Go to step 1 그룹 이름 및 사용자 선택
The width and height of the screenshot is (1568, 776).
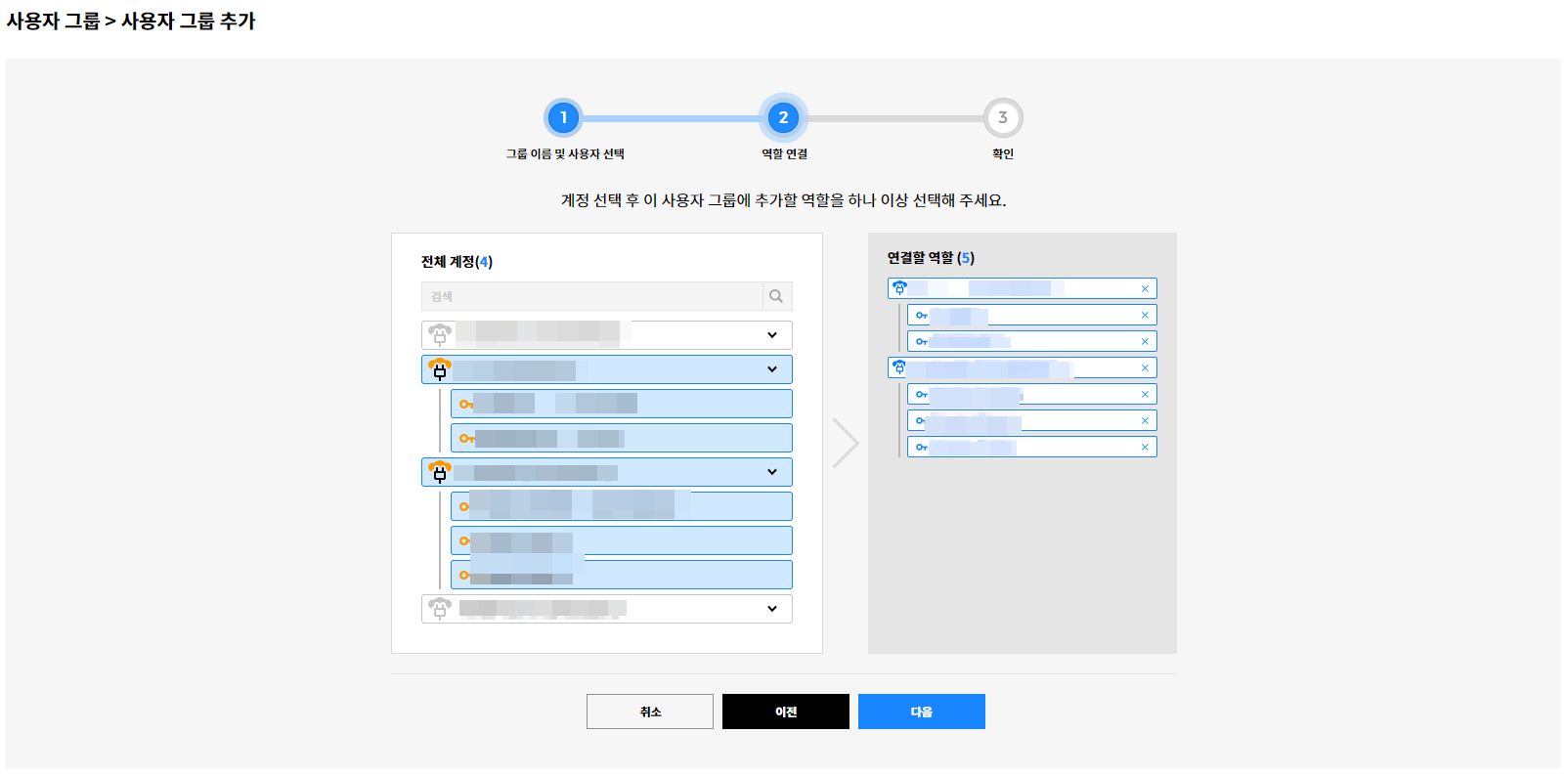[563, 118]
